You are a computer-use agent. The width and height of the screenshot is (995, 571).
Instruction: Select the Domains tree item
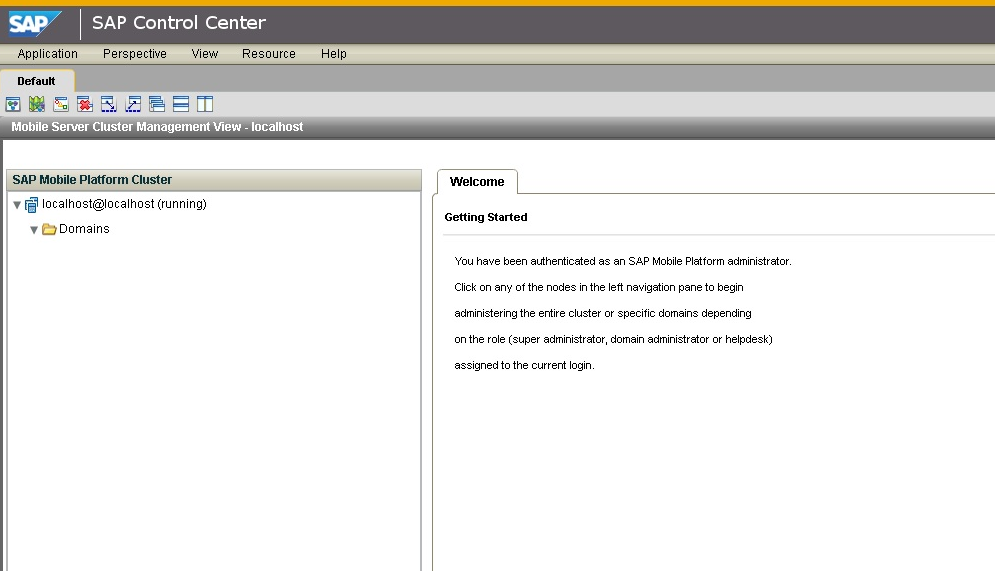(x=84, y=229)
